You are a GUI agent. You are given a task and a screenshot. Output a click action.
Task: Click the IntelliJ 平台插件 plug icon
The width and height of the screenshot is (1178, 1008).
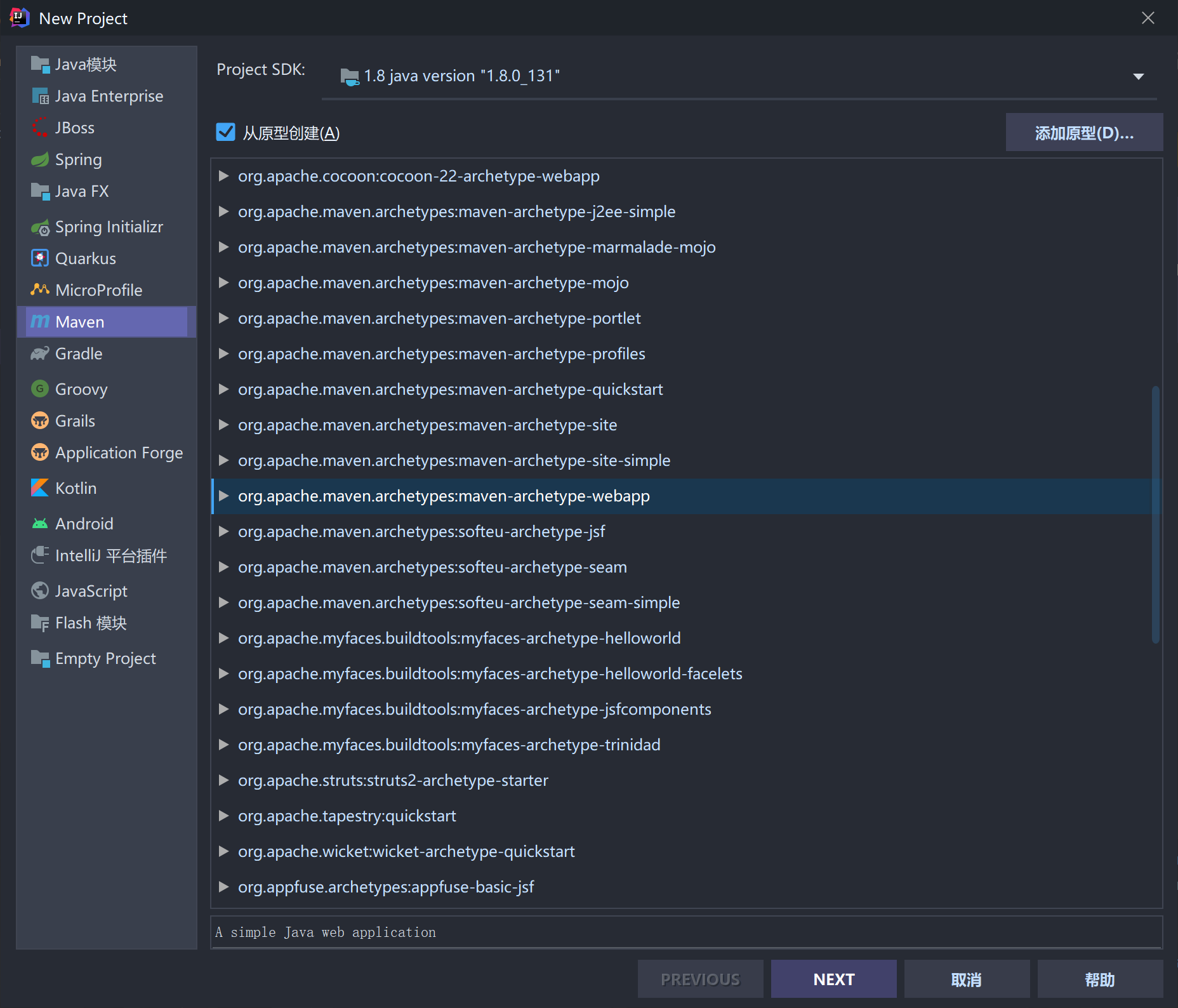[x=40, y=555]
